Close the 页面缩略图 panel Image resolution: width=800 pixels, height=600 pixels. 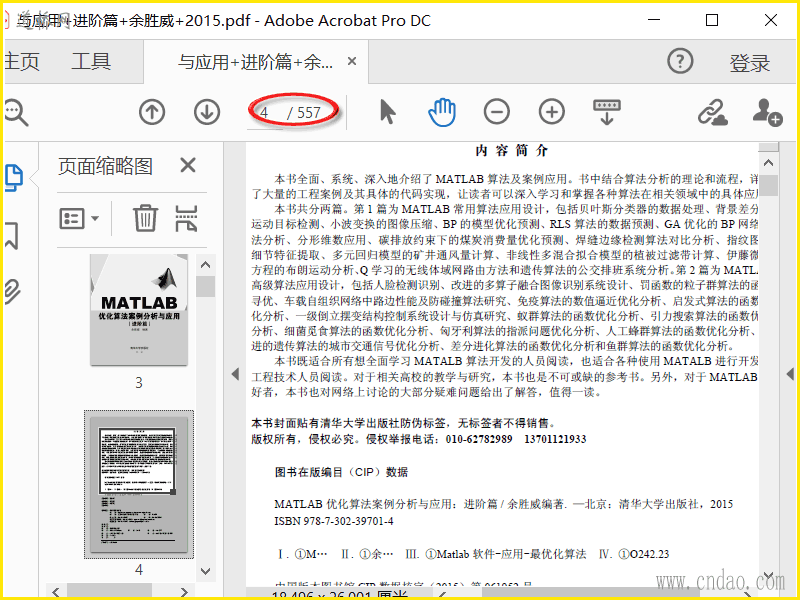pyautogui.click(x=188, y=165)
